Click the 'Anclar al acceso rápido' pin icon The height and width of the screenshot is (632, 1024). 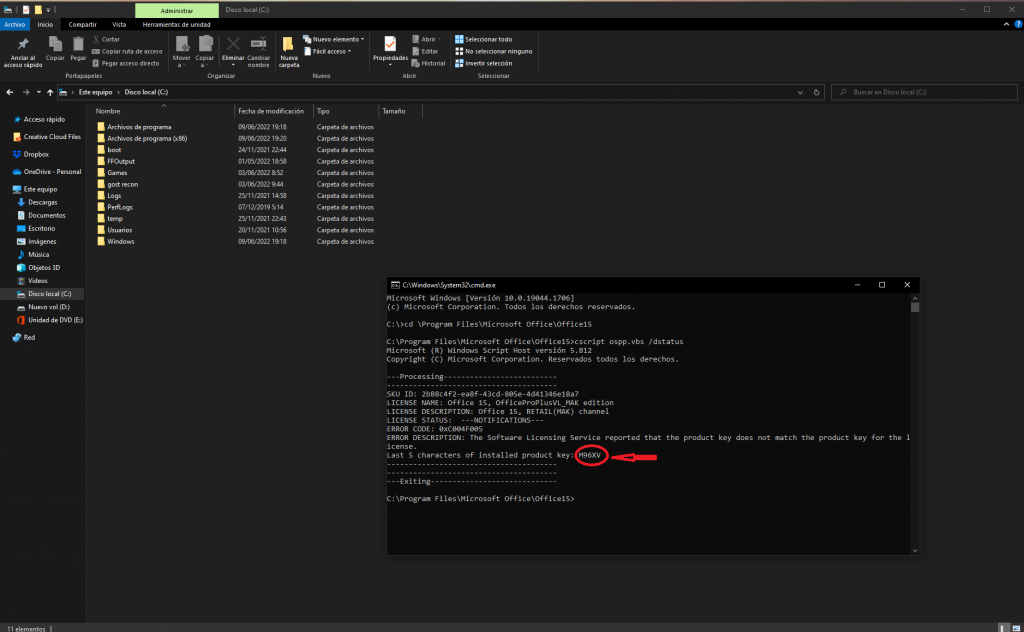tap(21, 46)
